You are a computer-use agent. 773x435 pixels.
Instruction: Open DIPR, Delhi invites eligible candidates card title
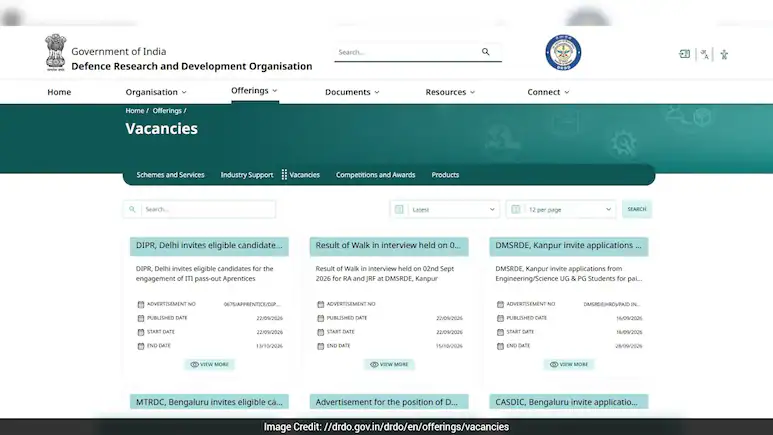click(x=209, y=246)
